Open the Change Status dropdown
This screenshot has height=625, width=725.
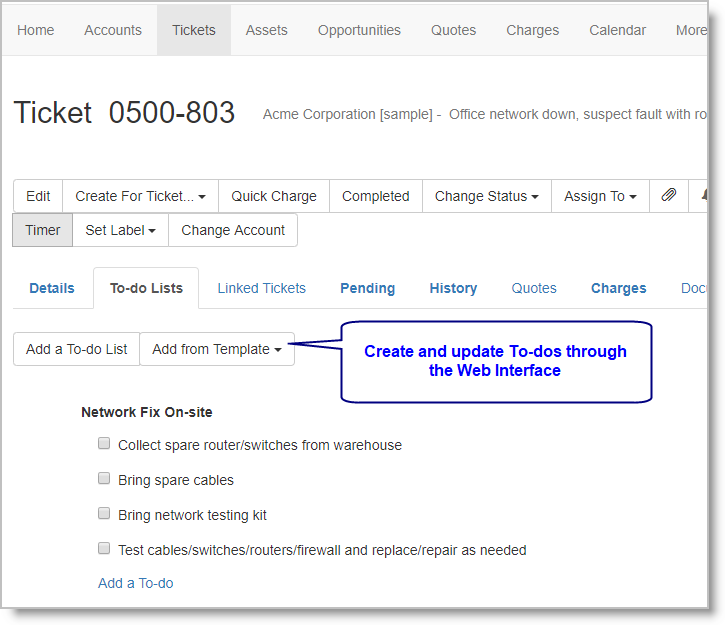(486, 196)
